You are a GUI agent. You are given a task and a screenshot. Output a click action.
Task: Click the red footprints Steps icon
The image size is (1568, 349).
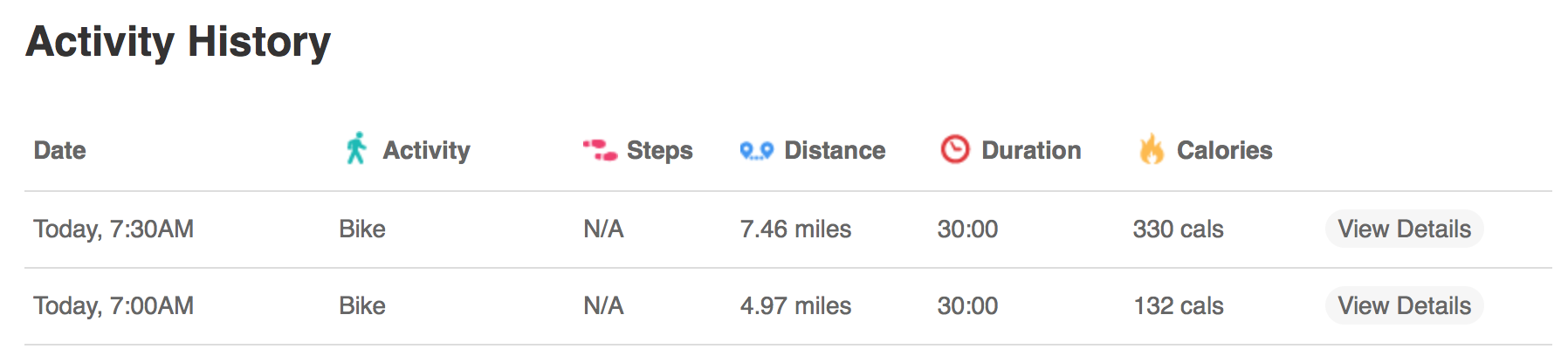600,150
